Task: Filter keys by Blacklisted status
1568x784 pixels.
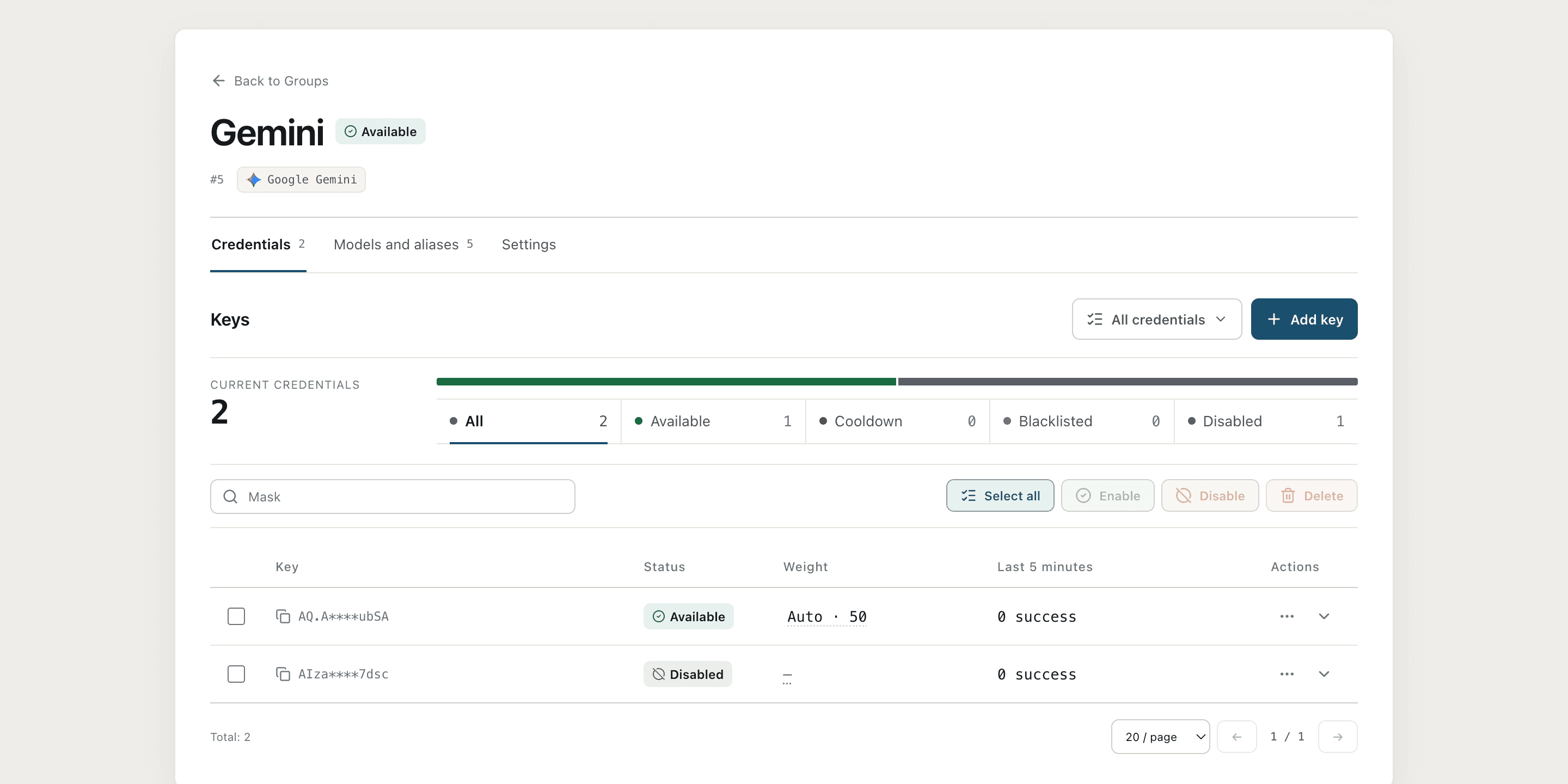Action: (1082, 421)
